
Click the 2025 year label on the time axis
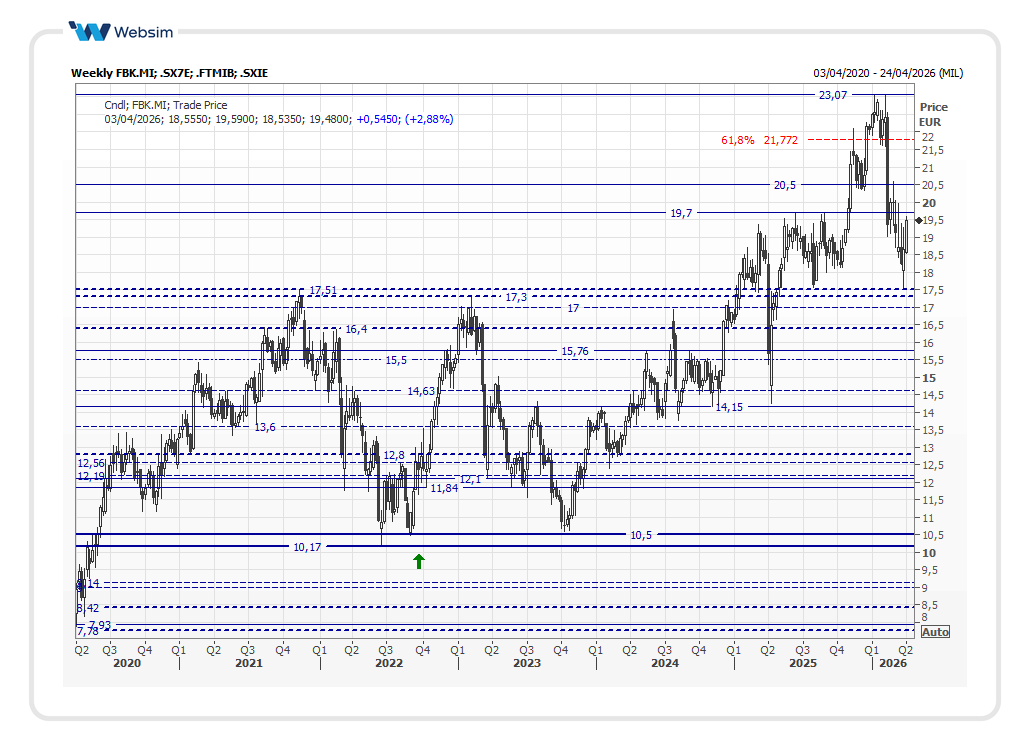[803, 663]
